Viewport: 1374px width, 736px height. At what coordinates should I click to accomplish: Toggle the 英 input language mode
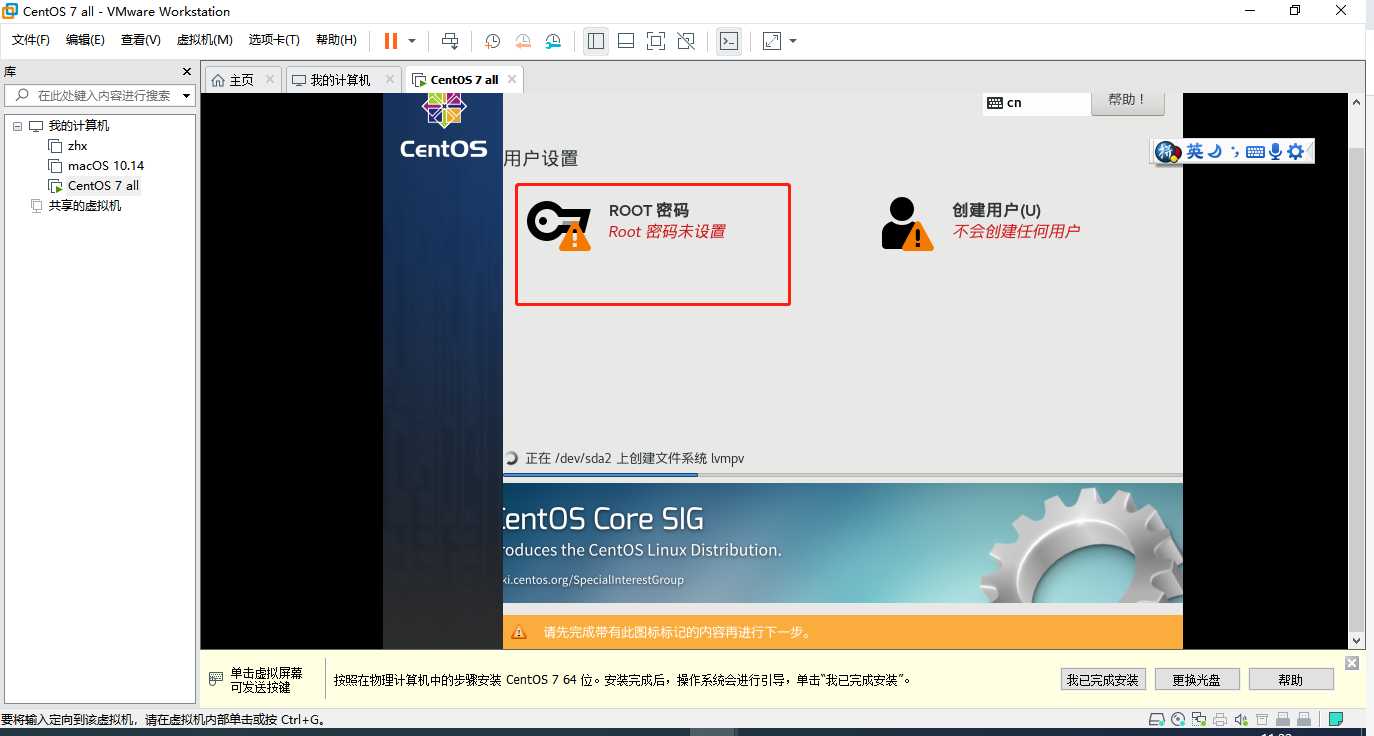point(1195,152)
